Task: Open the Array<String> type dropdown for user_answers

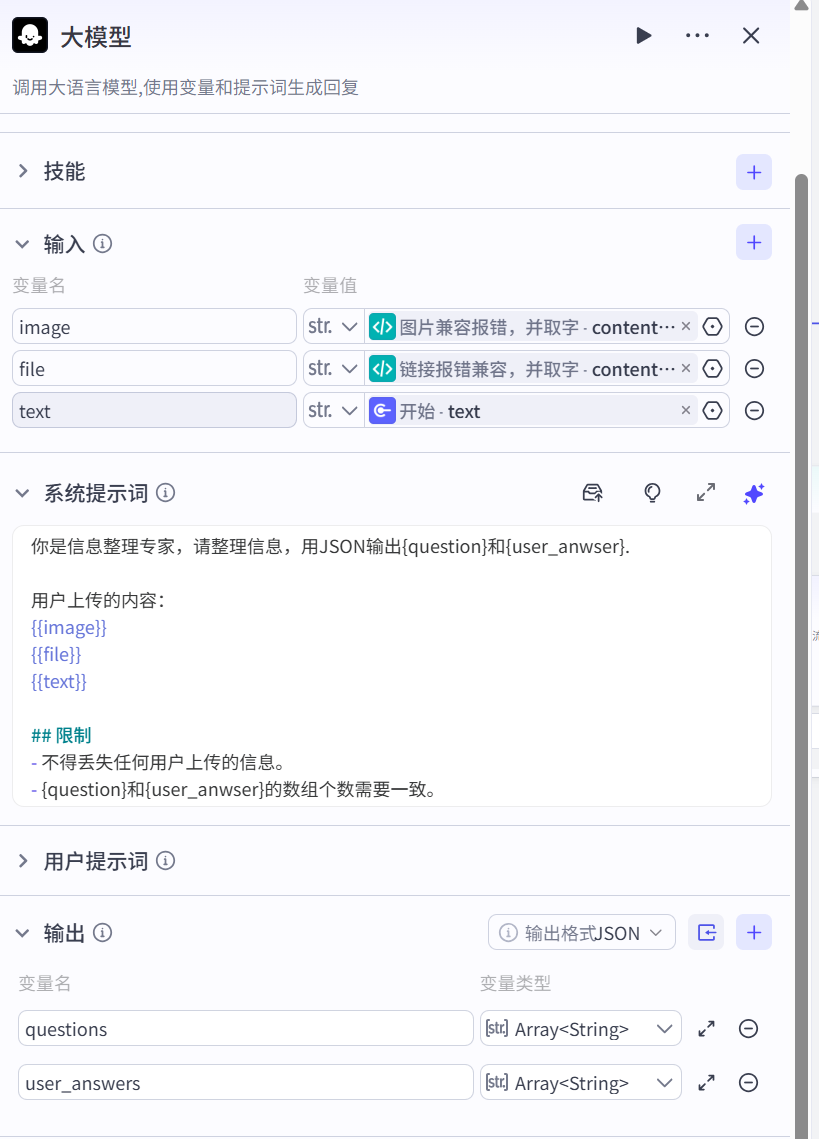Action: coord(580,1082)
